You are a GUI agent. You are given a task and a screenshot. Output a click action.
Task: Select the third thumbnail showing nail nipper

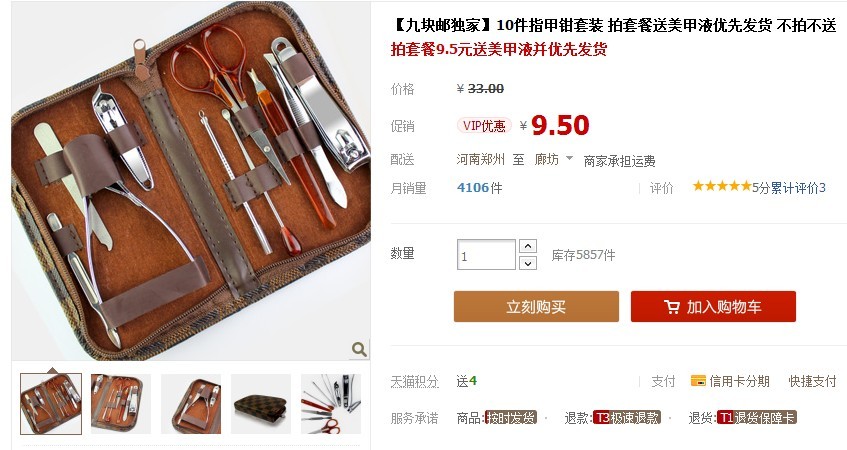(191, 404)
